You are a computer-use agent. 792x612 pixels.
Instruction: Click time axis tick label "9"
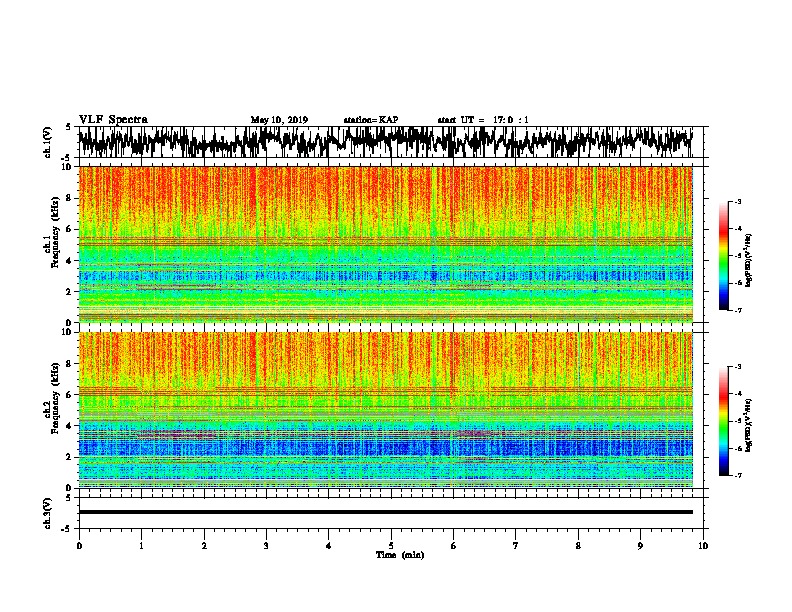(640, 546)
